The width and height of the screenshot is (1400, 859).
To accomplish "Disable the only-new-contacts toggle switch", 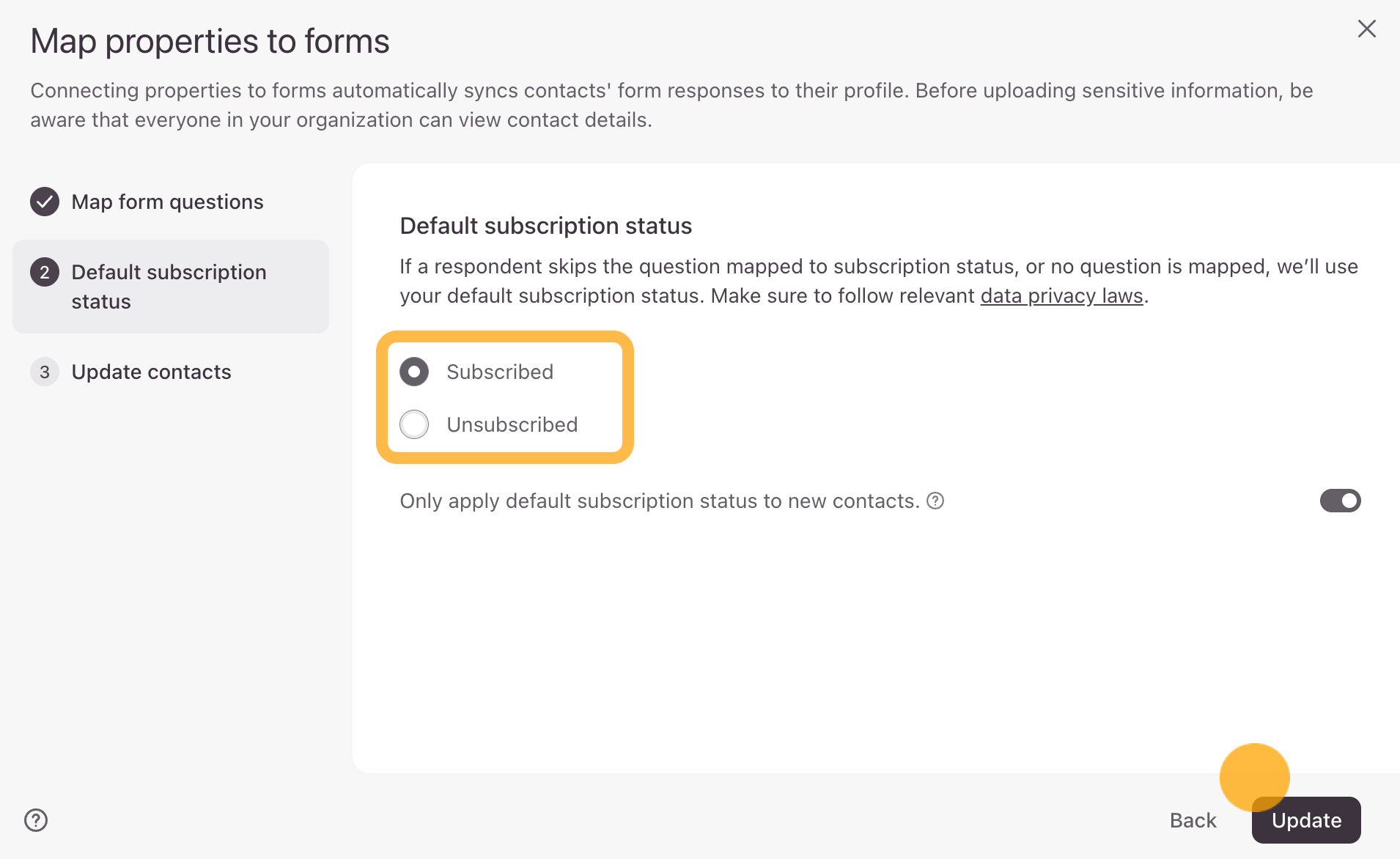I will [1340, 501].
